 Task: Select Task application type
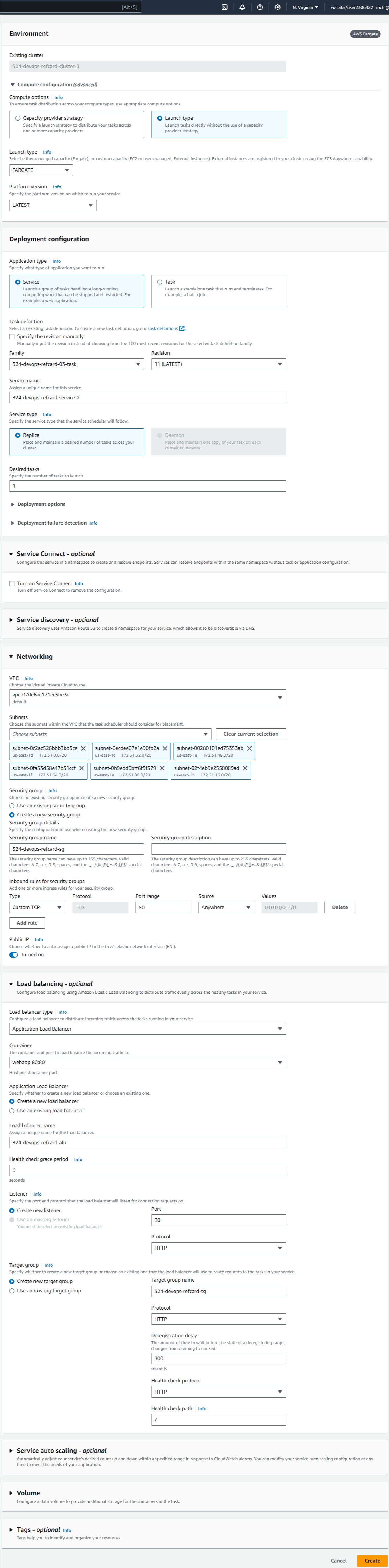[159, 282]
